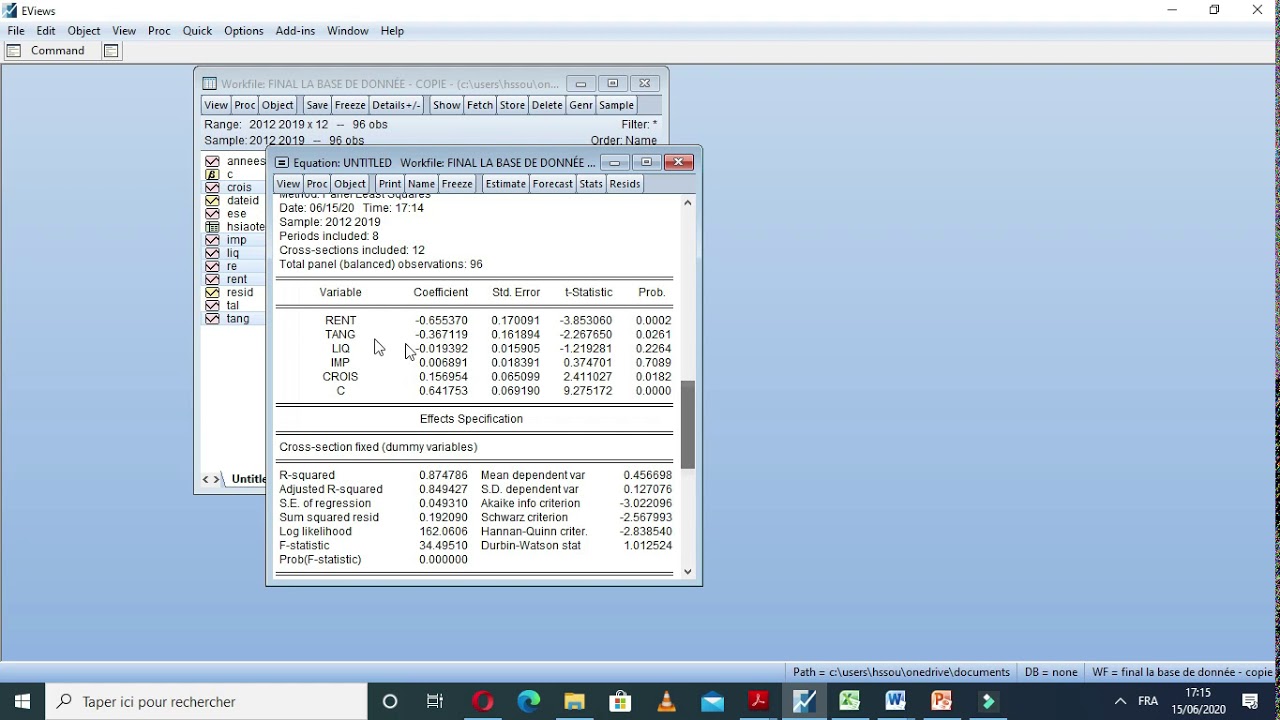1280x720 pixels.
Task: Select the hsiaotest table icon
Action: [212, 227]
